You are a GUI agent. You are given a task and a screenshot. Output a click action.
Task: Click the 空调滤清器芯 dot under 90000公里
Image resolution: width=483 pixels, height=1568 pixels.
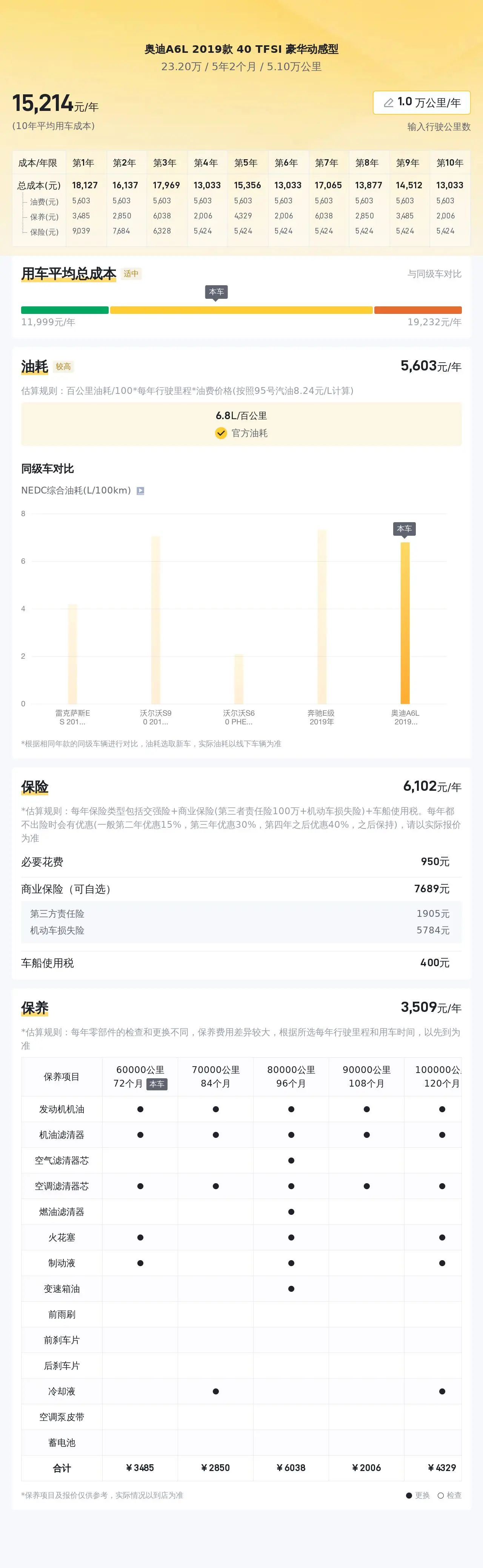point(367,1186)
